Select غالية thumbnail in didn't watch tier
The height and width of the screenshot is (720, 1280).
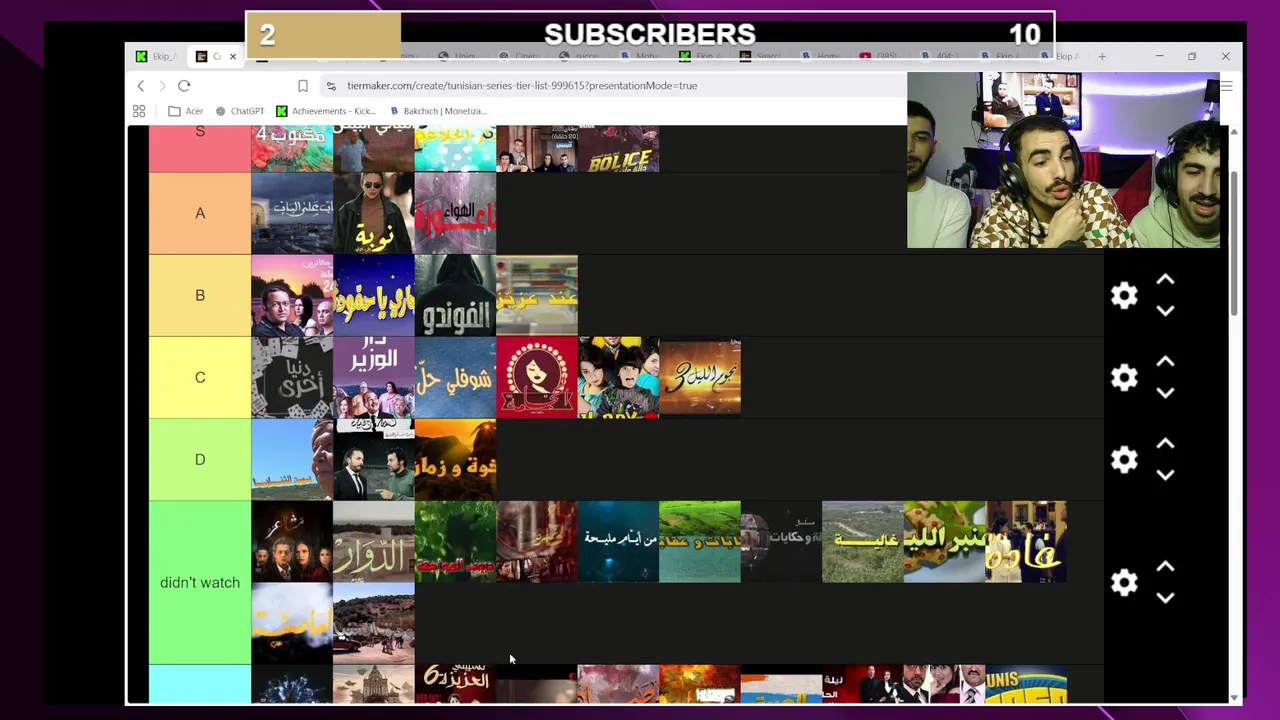(x=863, y=541)
